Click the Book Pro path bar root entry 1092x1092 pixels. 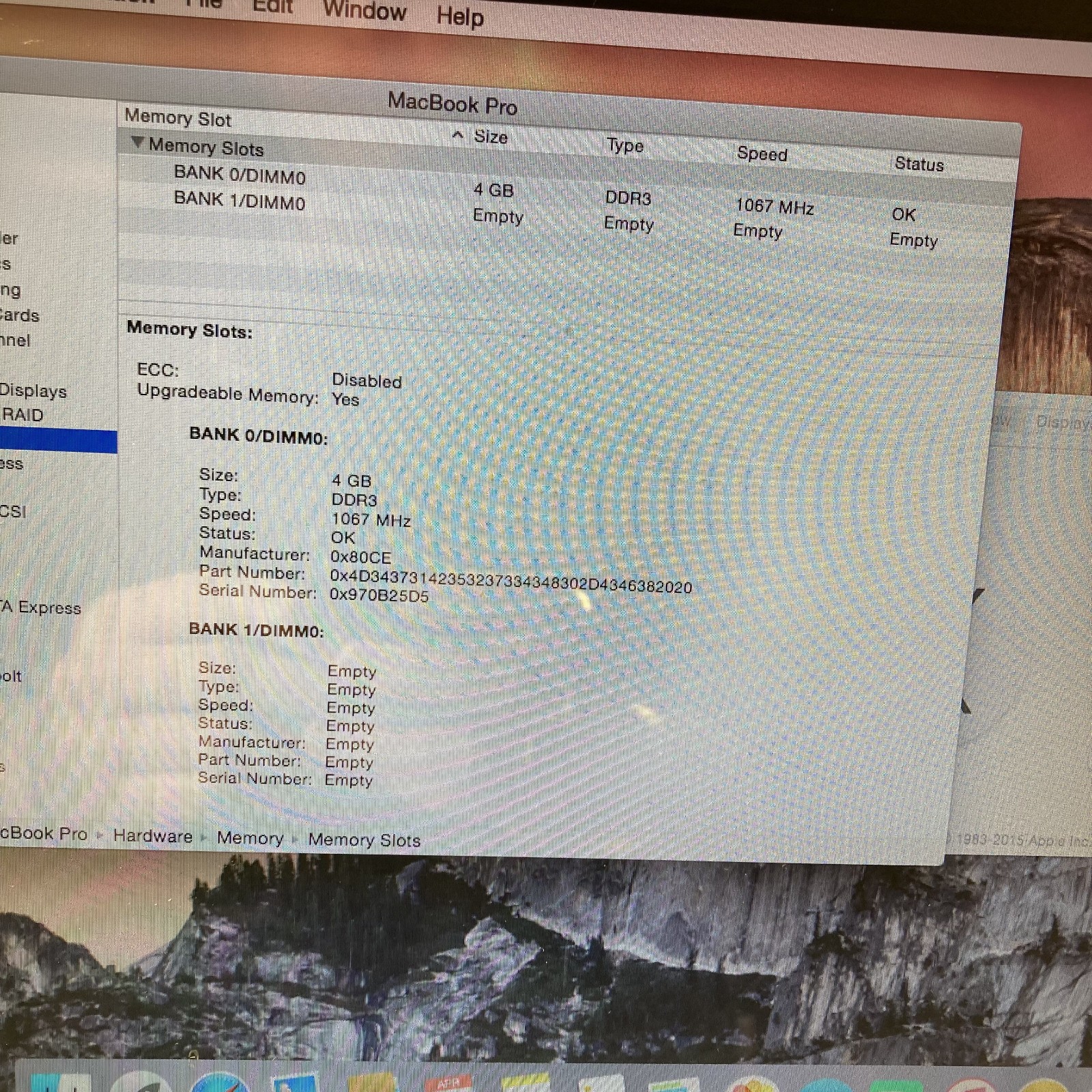click(44, 833)
